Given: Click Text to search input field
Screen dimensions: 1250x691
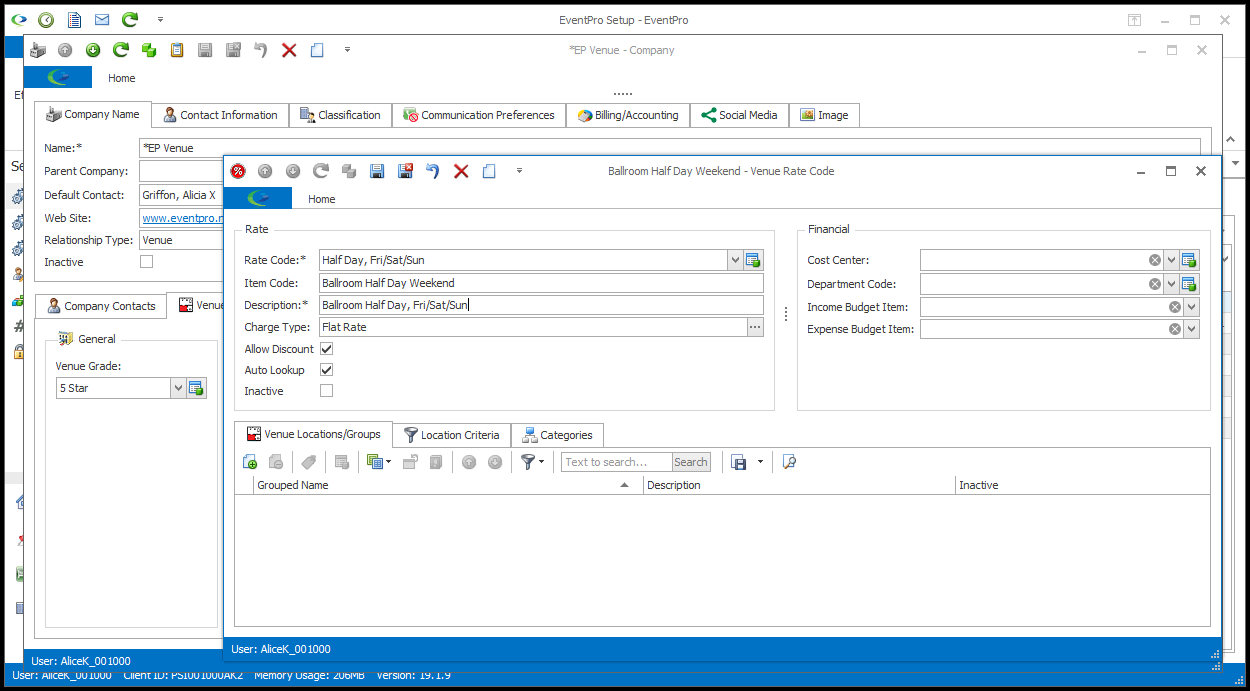Looking at the screenshot, I should (616, 462).
